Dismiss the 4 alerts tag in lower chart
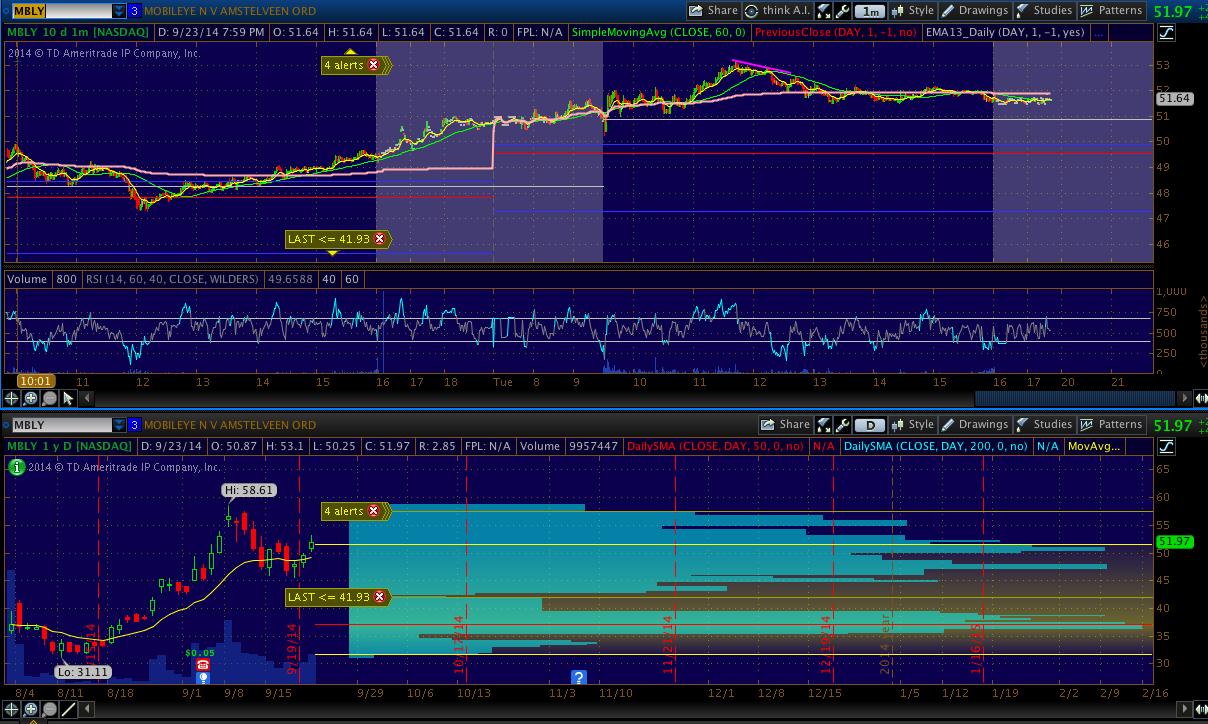Image resolution: width=1208 pixels, height=724 pixels. pos(374,511)
